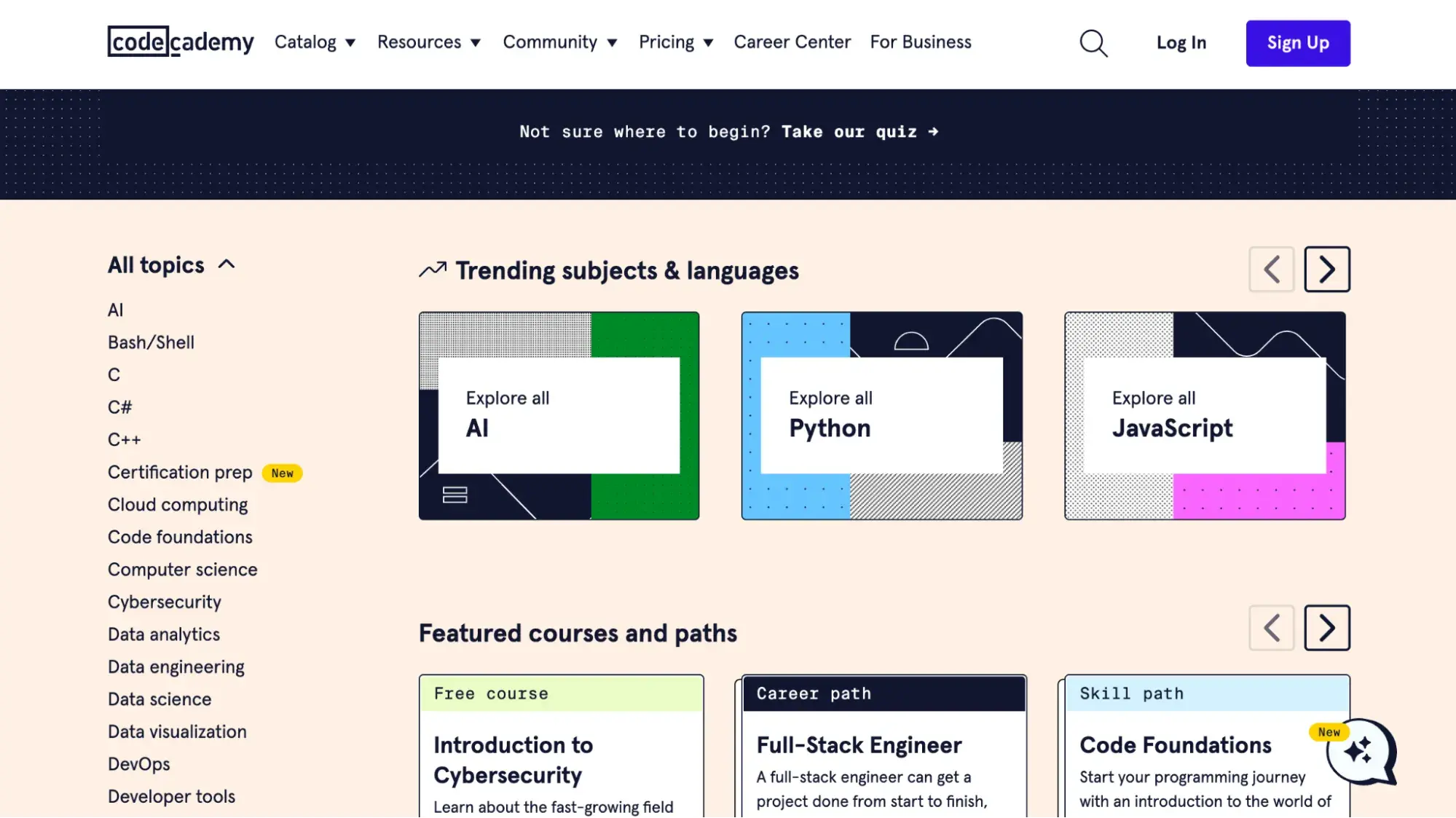Image resolution: width=1456 pixels, height=818 pixels.
Task: Open the Catalog dropdown menu
Action: click(315, 42)
